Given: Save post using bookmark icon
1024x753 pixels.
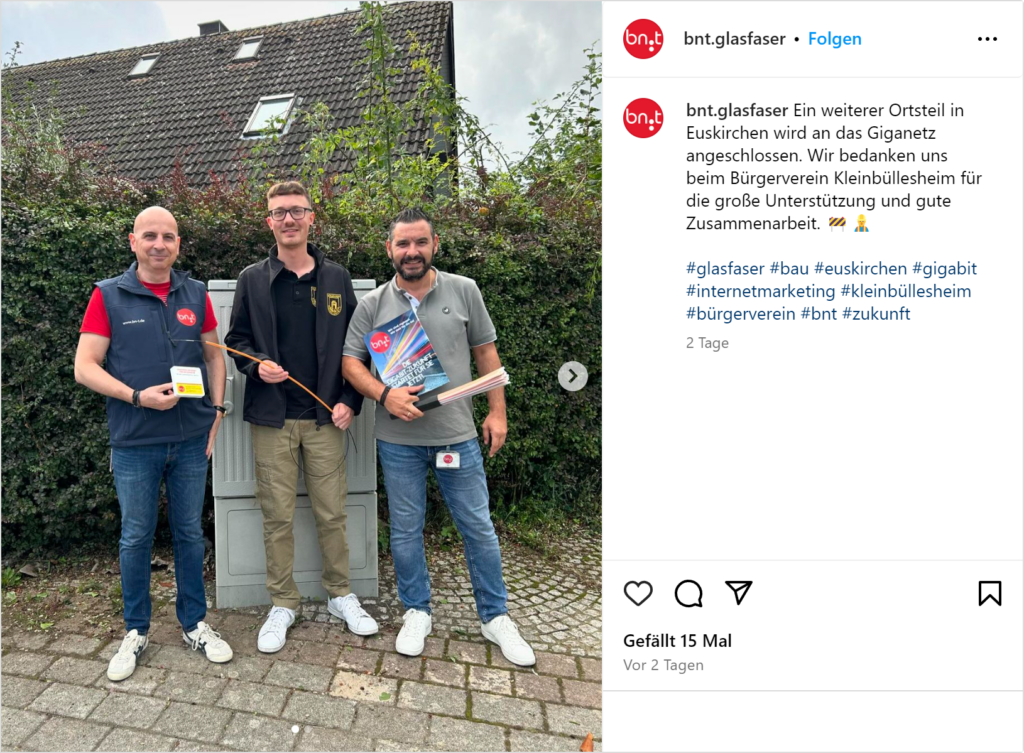Looking at the screenshot, I should pyautogui.click(x=989, y=593).
